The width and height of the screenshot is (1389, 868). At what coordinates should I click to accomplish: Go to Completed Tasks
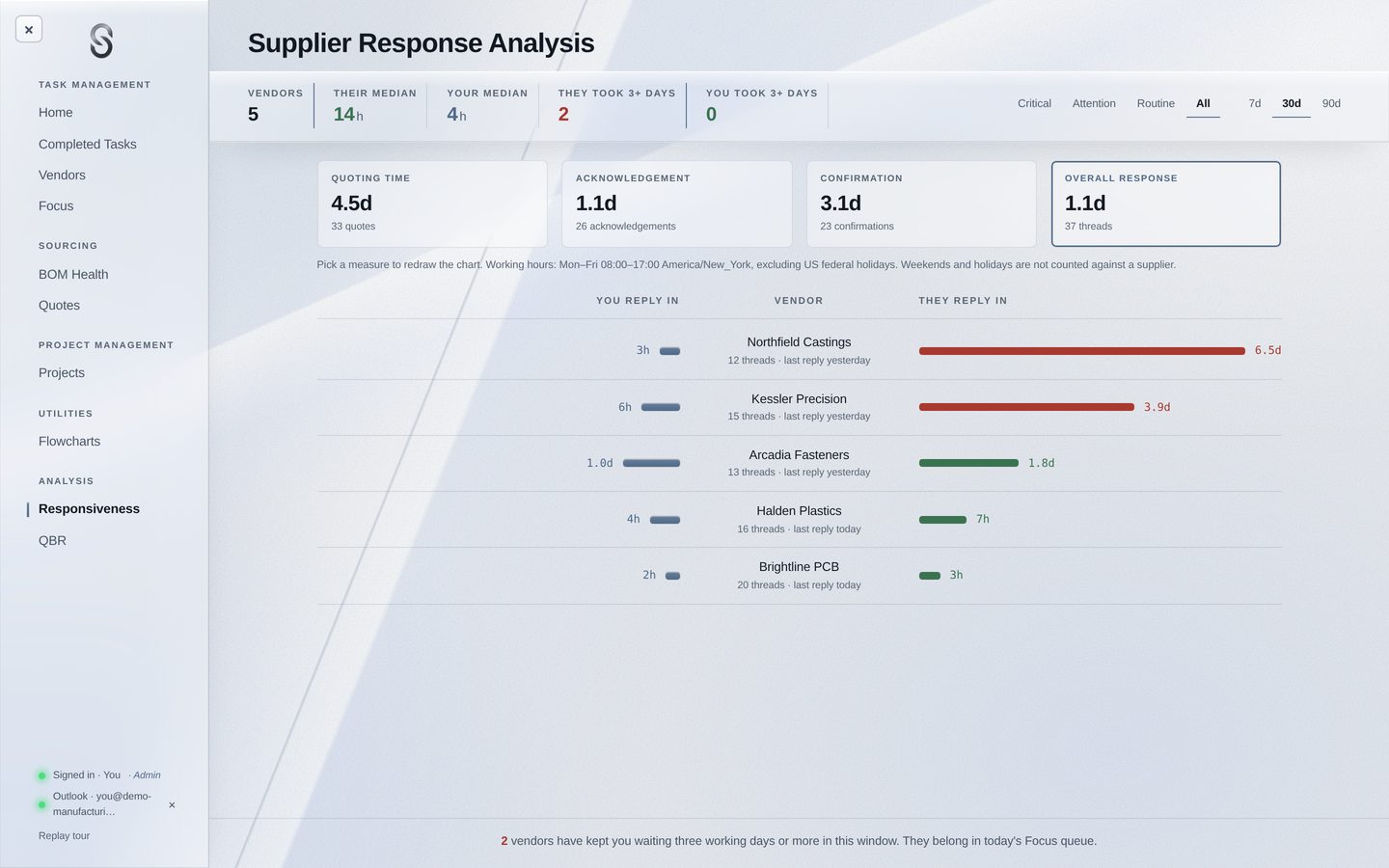tap(88, 144)
